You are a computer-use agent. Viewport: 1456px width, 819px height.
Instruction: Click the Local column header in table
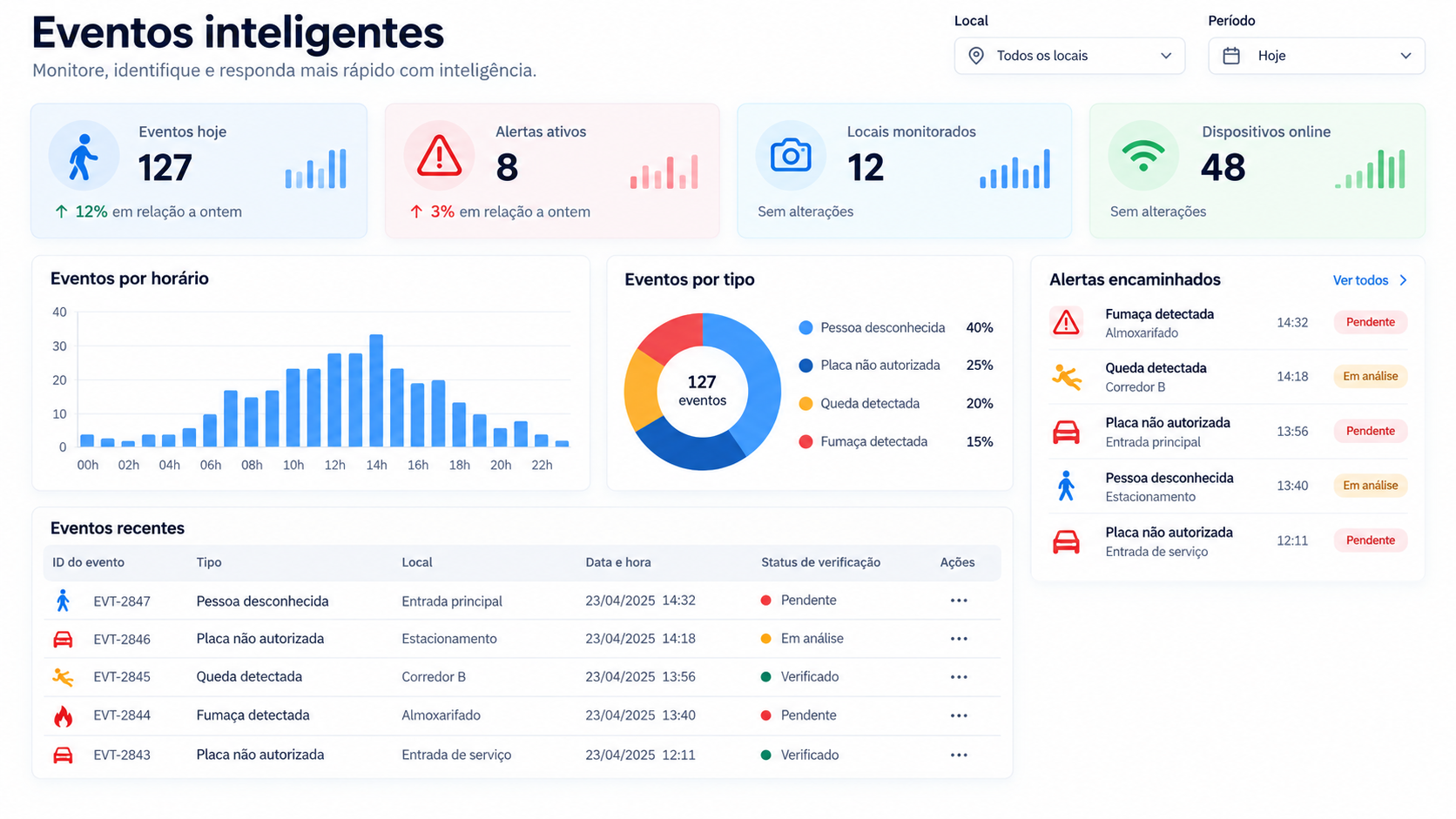click(x=417, y=562)
